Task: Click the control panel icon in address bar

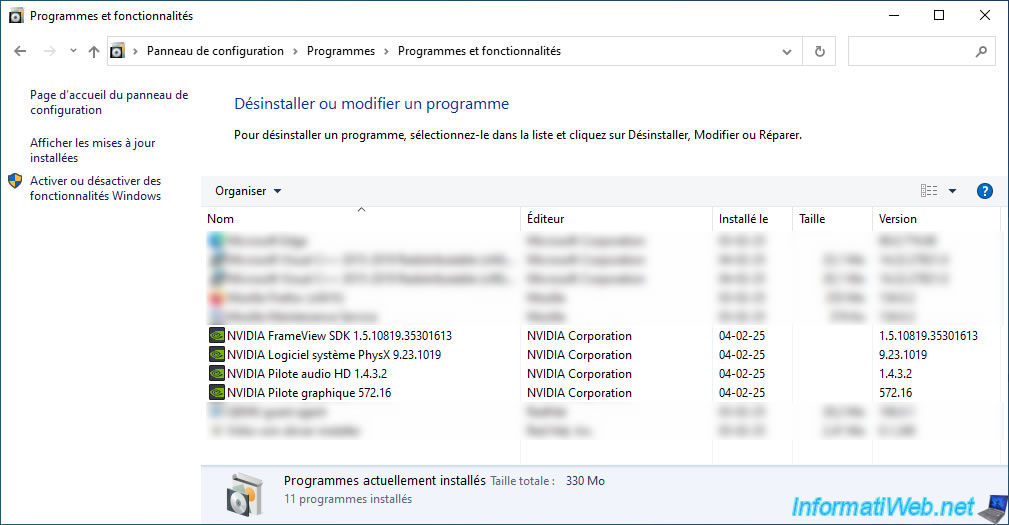Action: 117,51
